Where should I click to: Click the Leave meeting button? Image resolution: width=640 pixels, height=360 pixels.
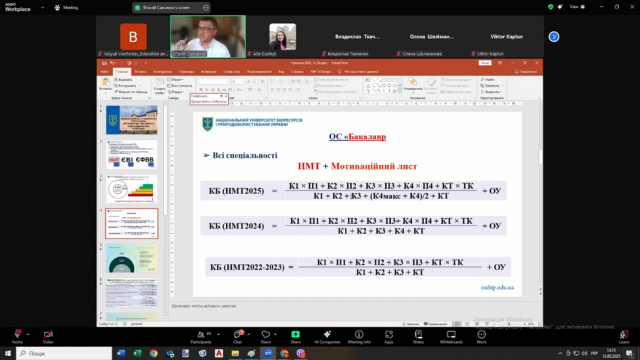click(x=623, y=336)
